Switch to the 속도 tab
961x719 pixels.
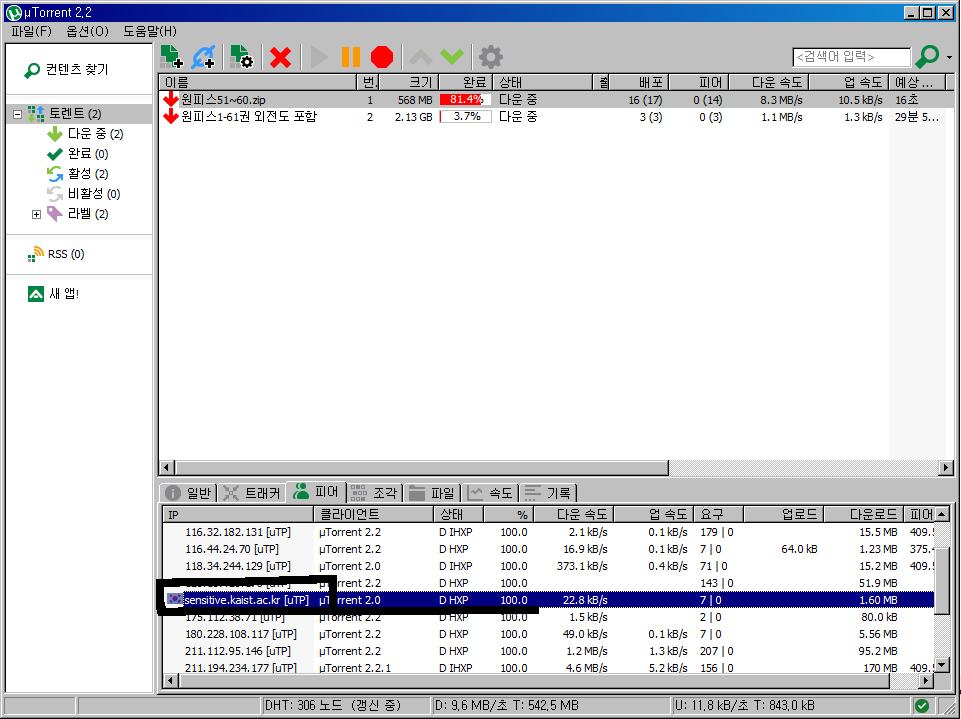(x=490, y=492)
